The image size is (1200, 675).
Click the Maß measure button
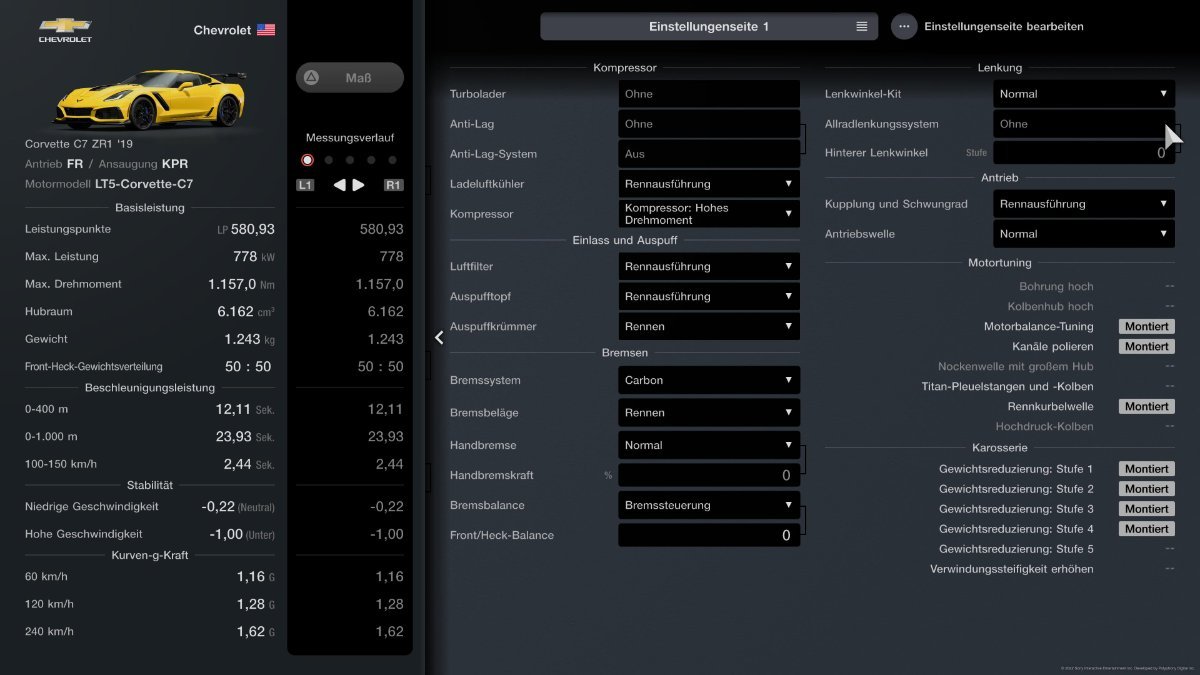pos(350,77)
